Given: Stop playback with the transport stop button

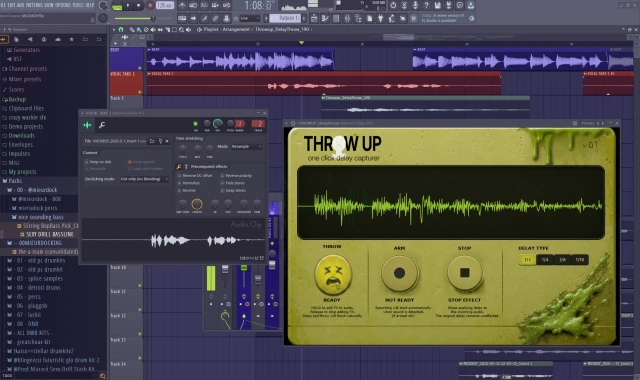Looking at the screenshot, I should [x=138, y=5].
